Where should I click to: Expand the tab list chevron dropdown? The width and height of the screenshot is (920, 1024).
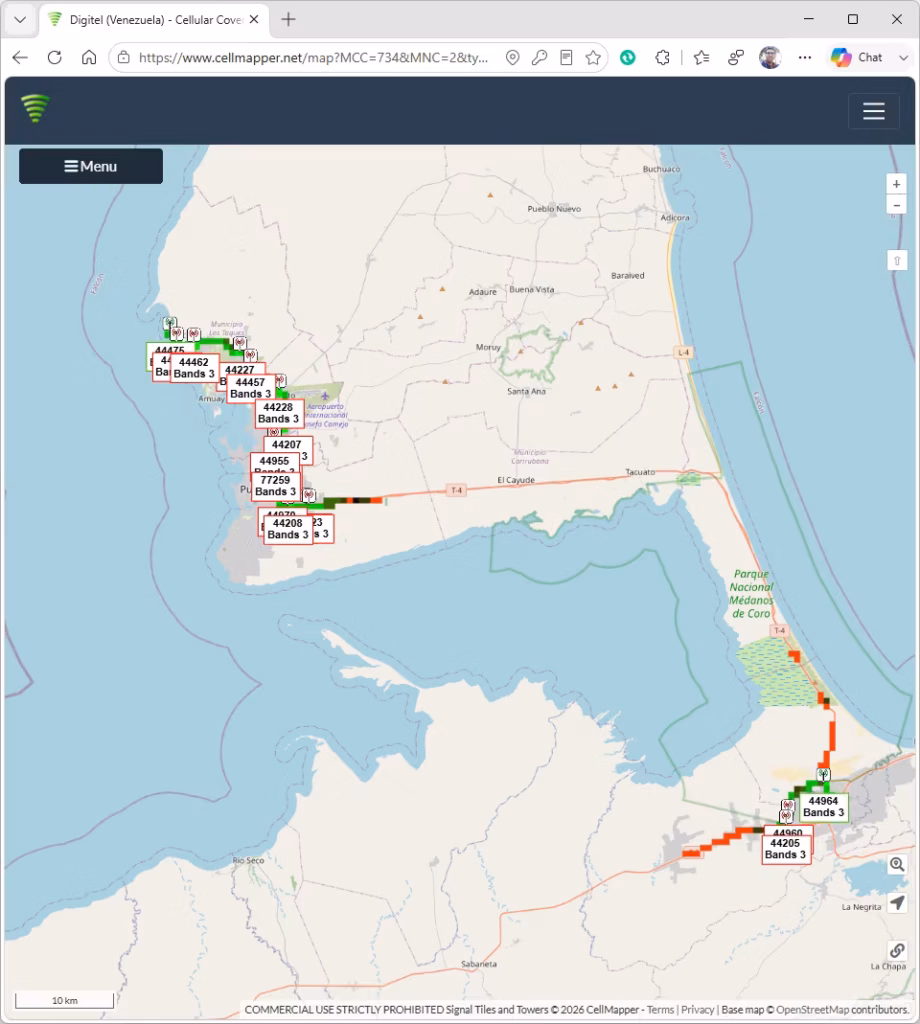[20, 20]
